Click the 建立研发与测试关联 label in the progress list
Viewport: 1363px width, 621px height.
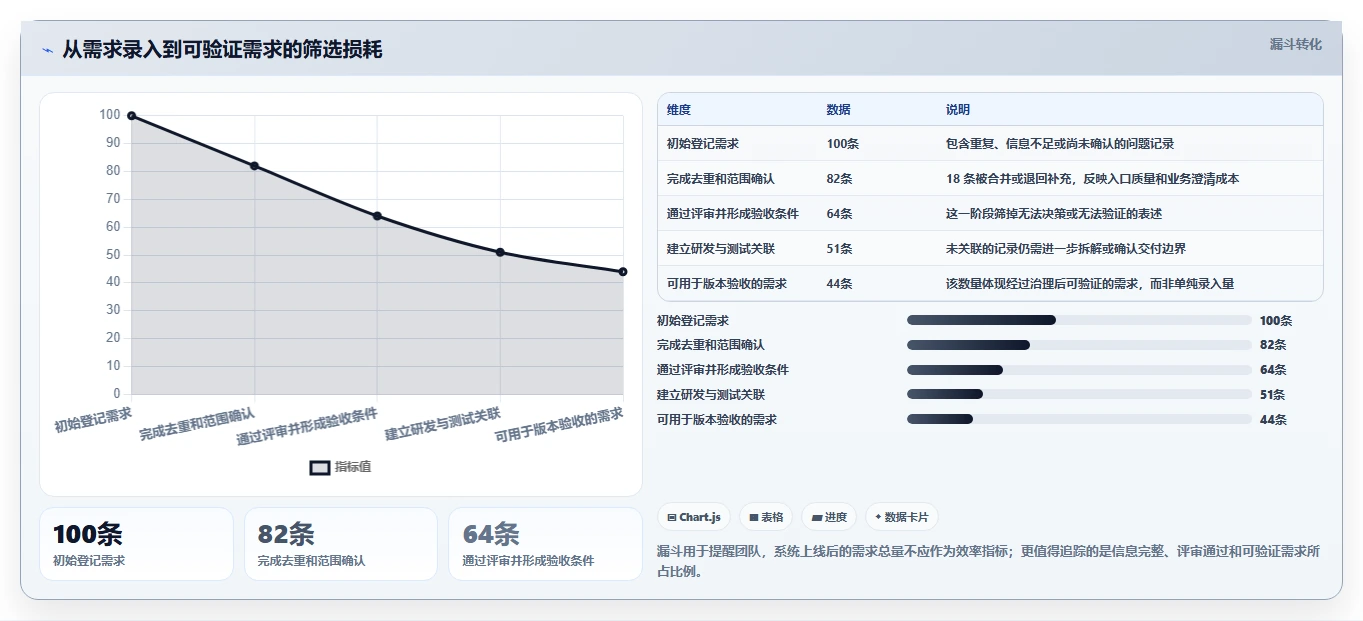pos(711,395)
